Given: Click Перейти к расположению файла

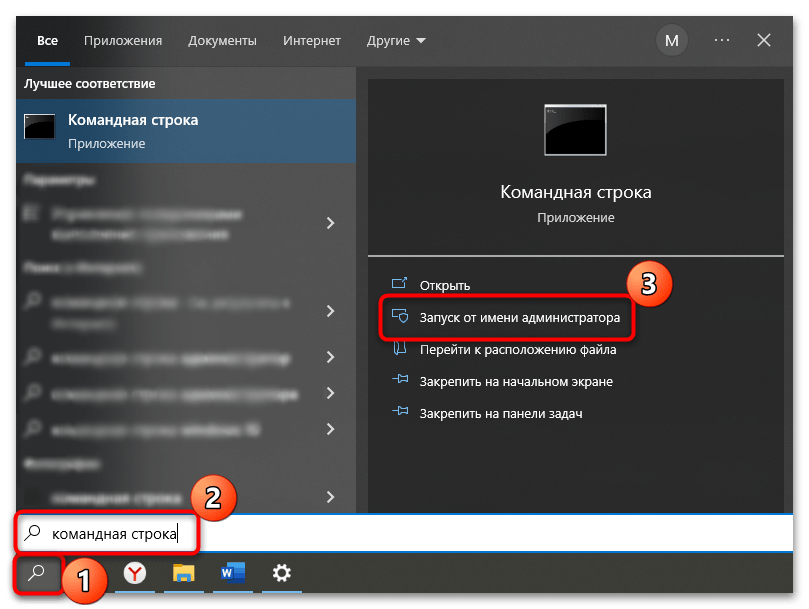Looking at the screenshot, I should [517, 350].
